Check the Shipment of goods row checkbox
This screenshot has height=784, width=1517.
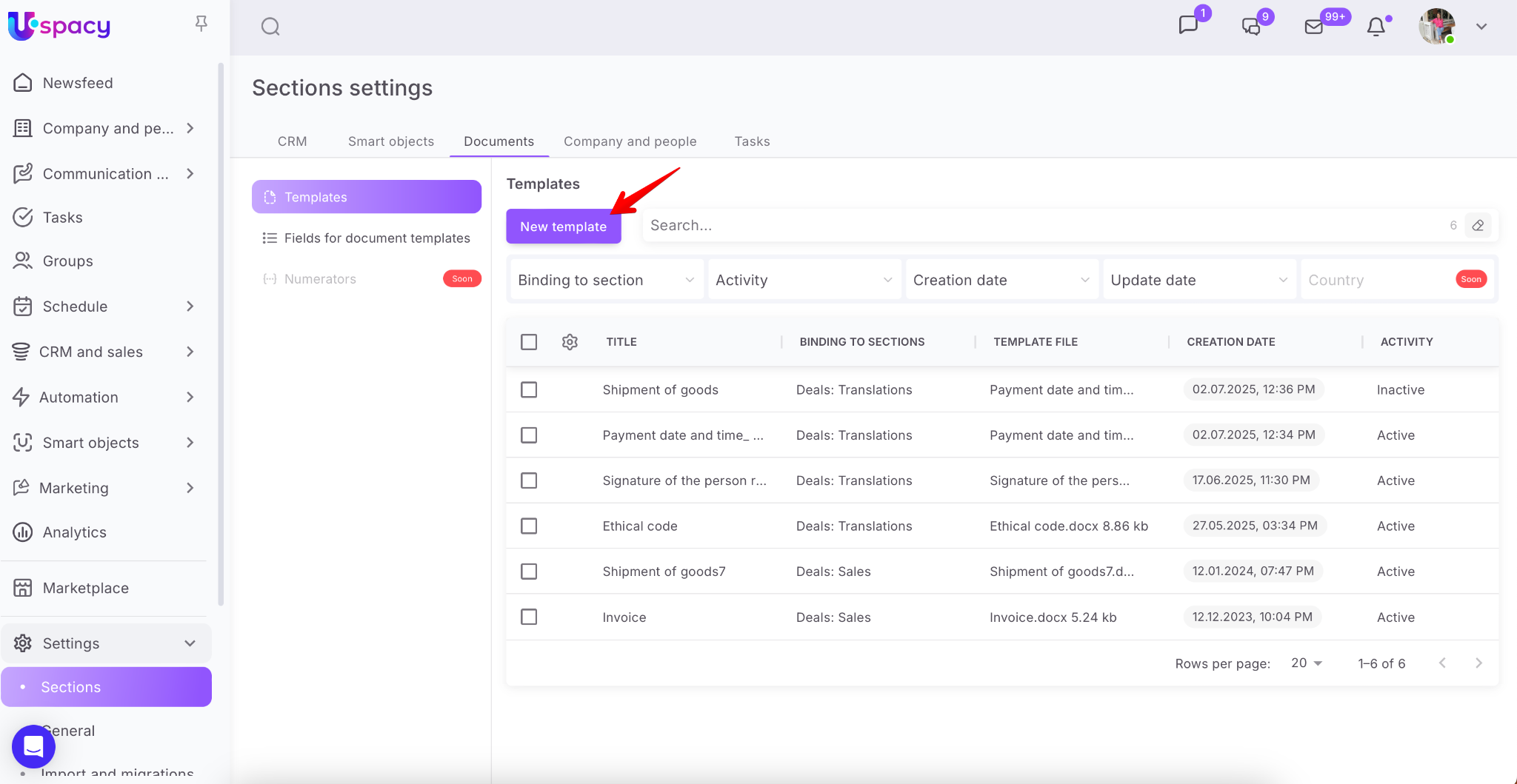coord(529,389)
